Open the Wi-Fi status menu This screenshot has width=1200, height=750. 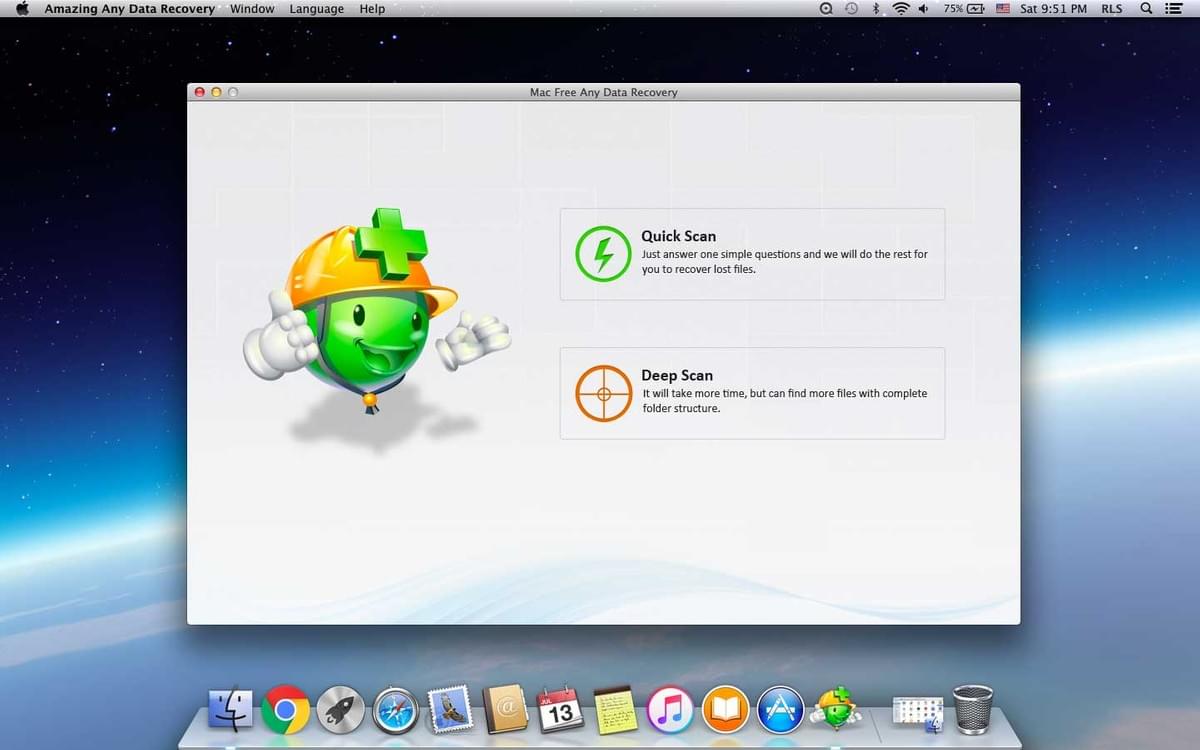(901, 9)
